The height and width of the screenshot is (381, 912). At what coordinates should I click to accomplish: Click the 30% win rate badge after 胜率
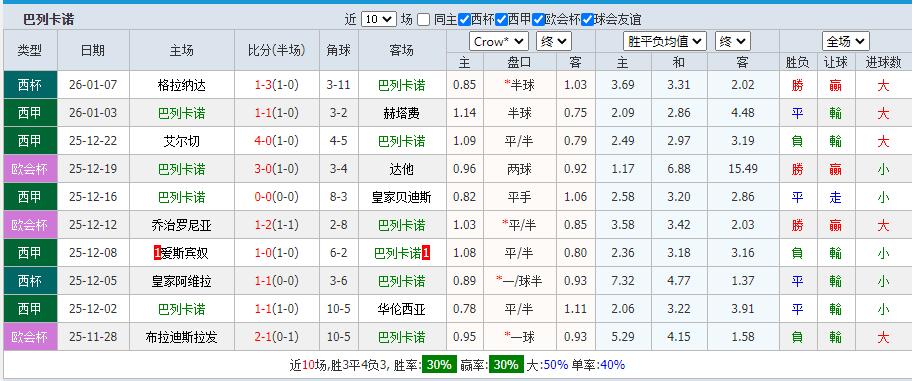pos(440,365)
